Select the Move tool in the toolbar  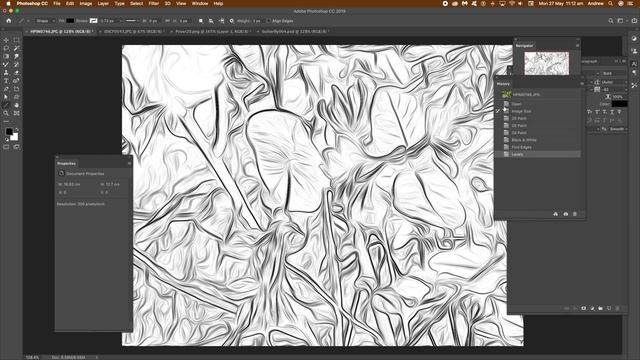tap(6, 40)
